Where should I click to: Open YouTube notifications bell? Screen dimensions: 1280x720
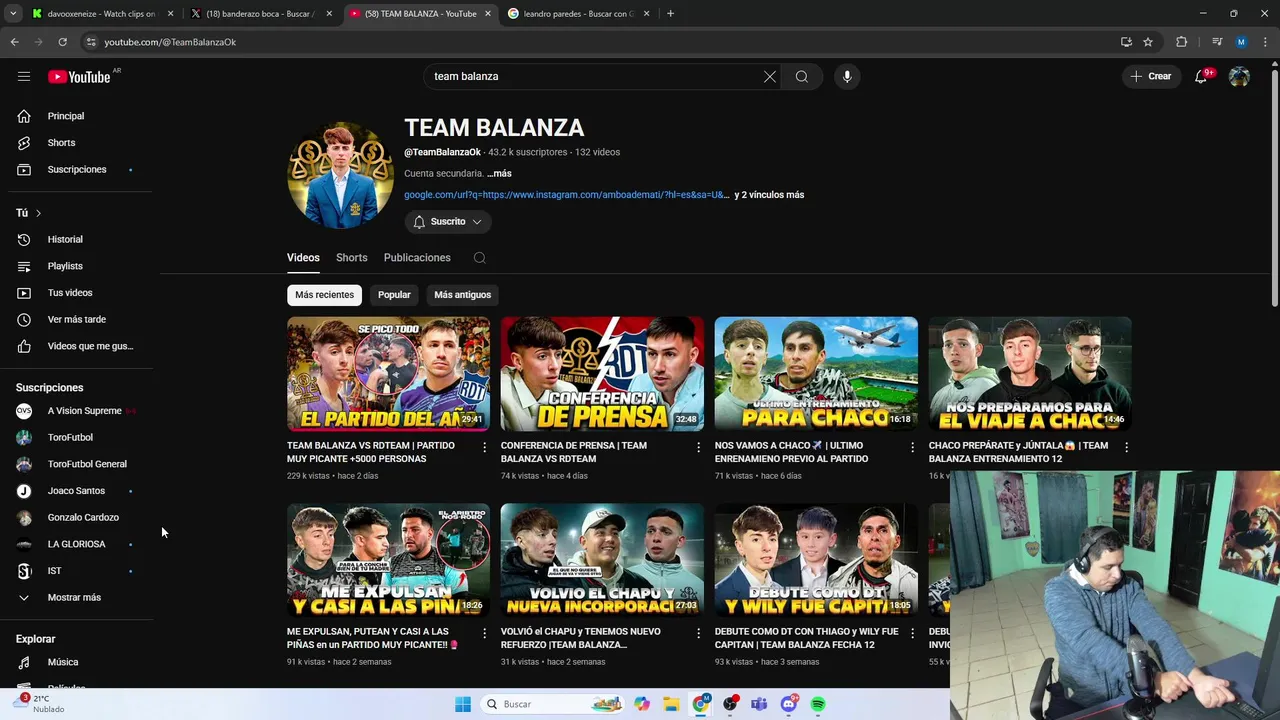[x=1201, y=76]
